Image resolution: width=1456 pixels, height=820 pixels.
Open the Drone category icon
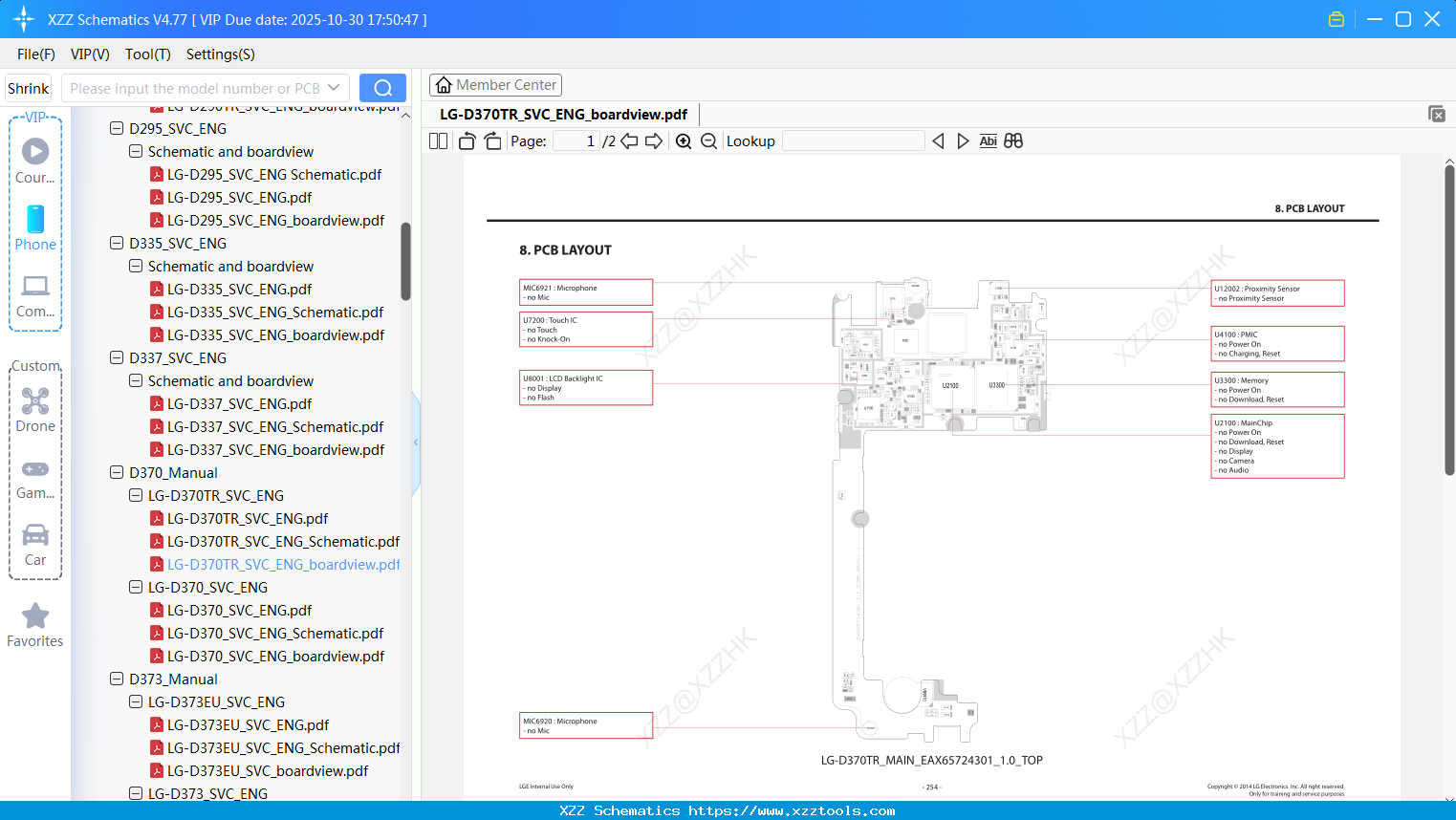click(x=35, y=400)
